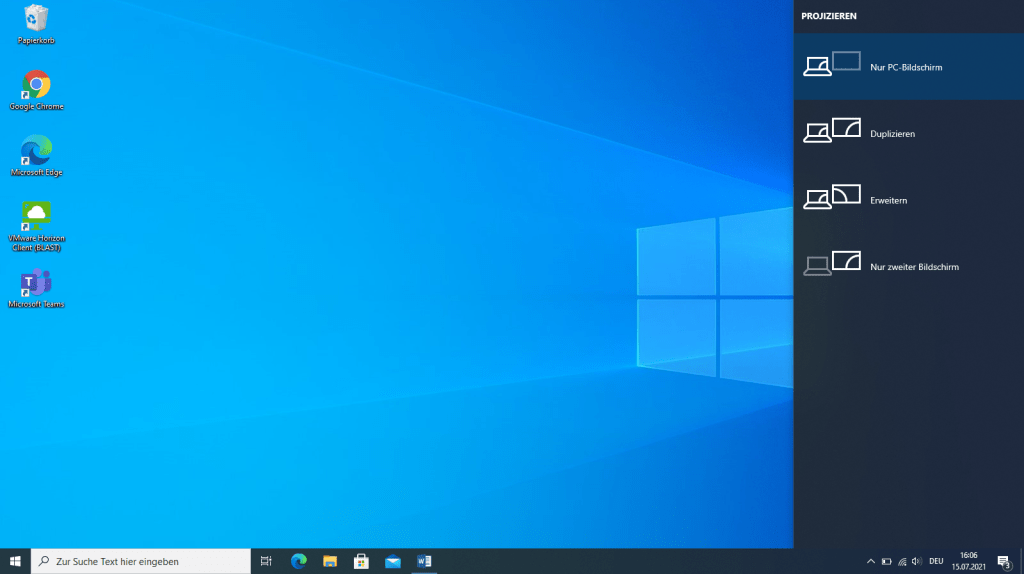Open the Google Chrome desktop shortcut

36,90
